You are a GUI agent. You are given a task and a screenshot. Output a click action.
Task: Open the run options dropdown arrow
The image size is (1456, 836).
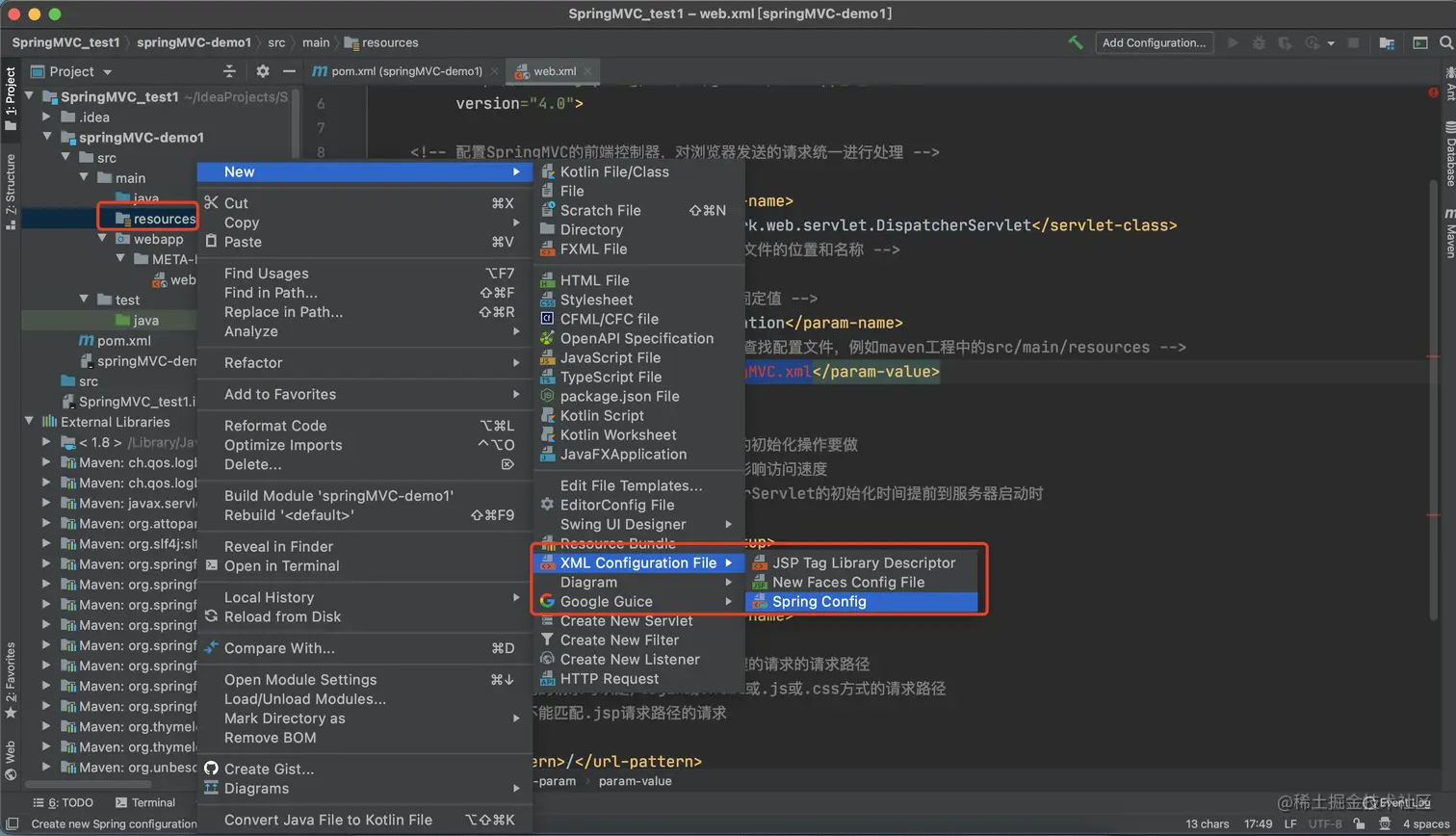coord(1331,43)
